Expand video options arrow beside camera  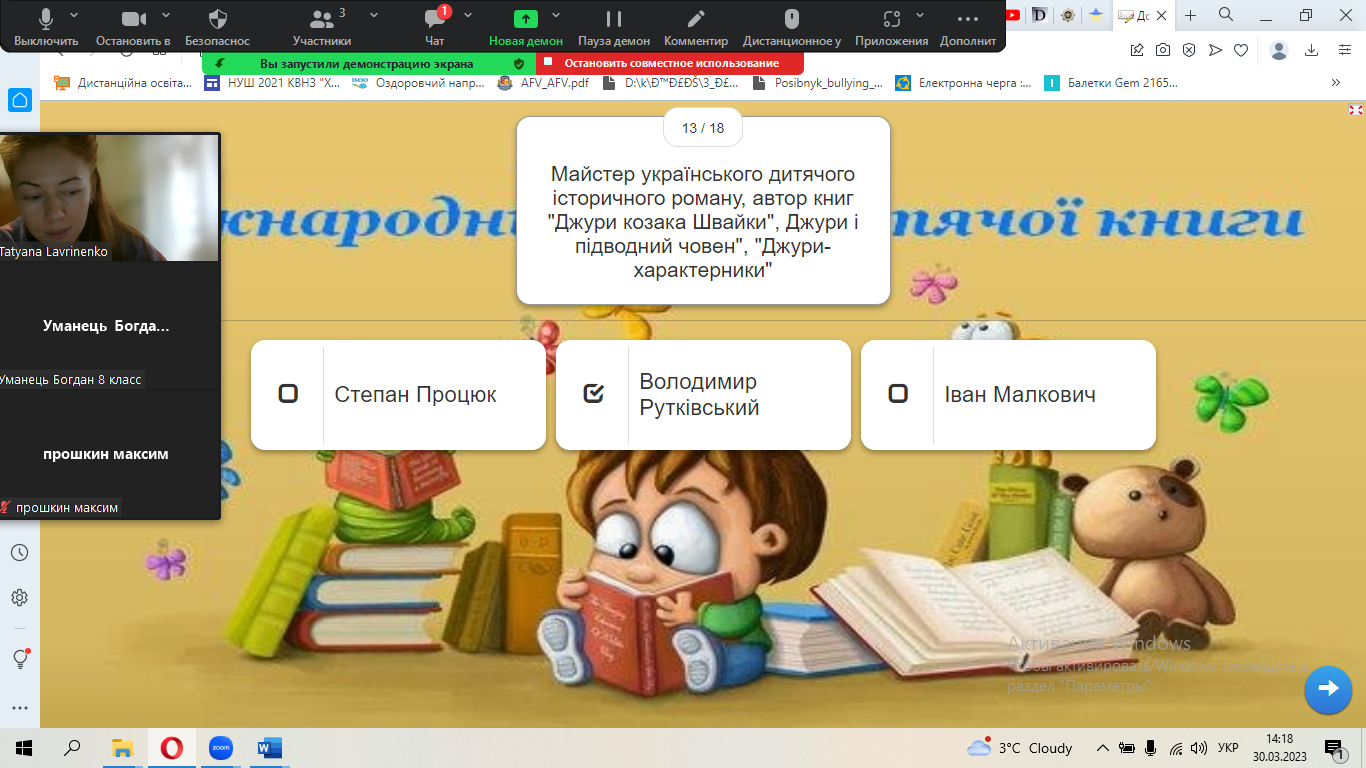click(166, 16)
